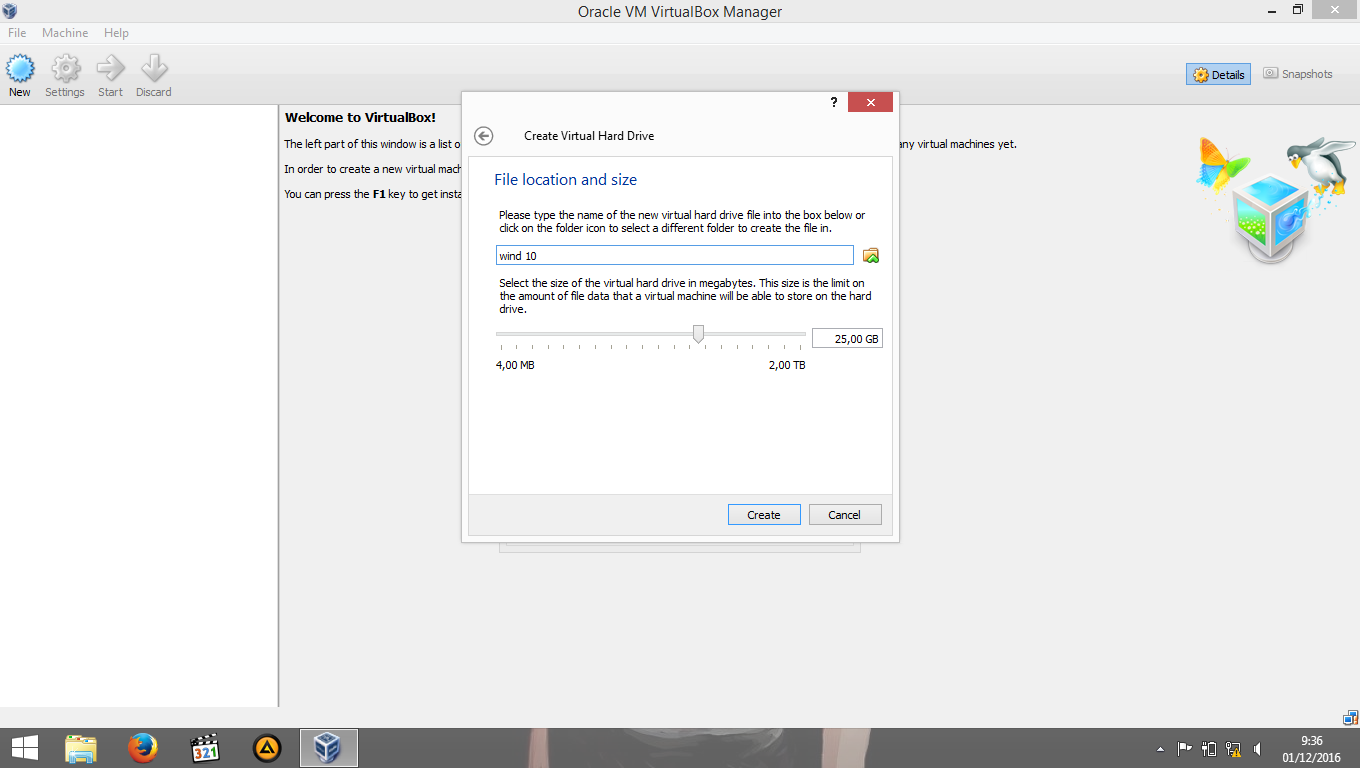Viewport: 1360px width, 768px height.
Task: Click the Welcome to VirtualBox! heading
Action: click(360, 118)
